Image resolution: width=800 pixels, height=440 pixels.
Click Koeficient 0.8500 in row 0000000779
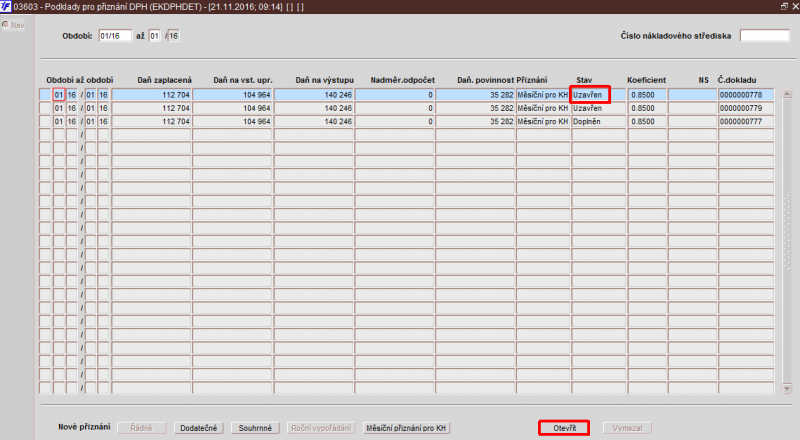click(647, 108)
